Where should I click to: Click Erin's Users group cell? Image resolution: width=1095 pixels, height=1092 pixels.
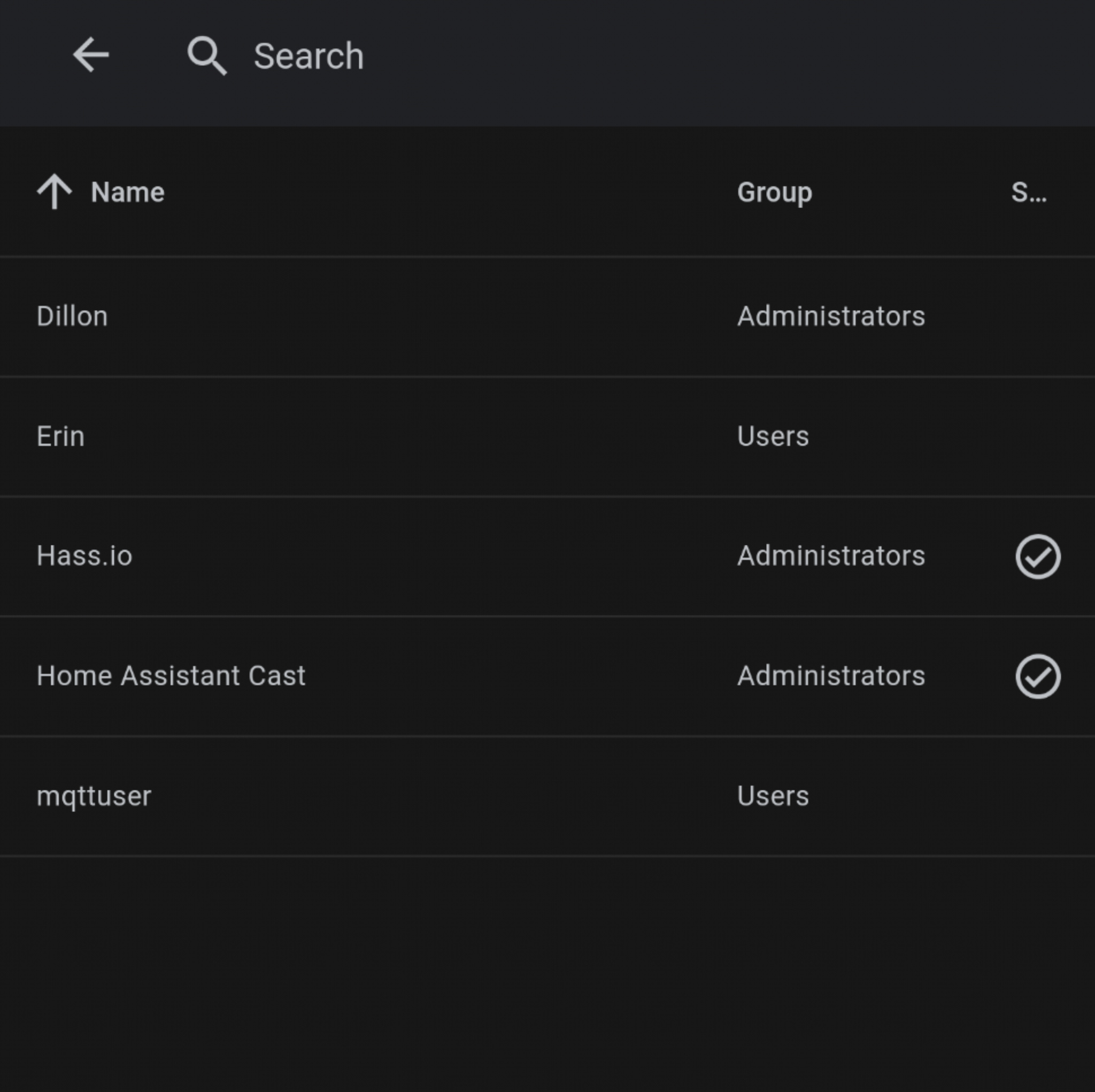tap(773, 436)
